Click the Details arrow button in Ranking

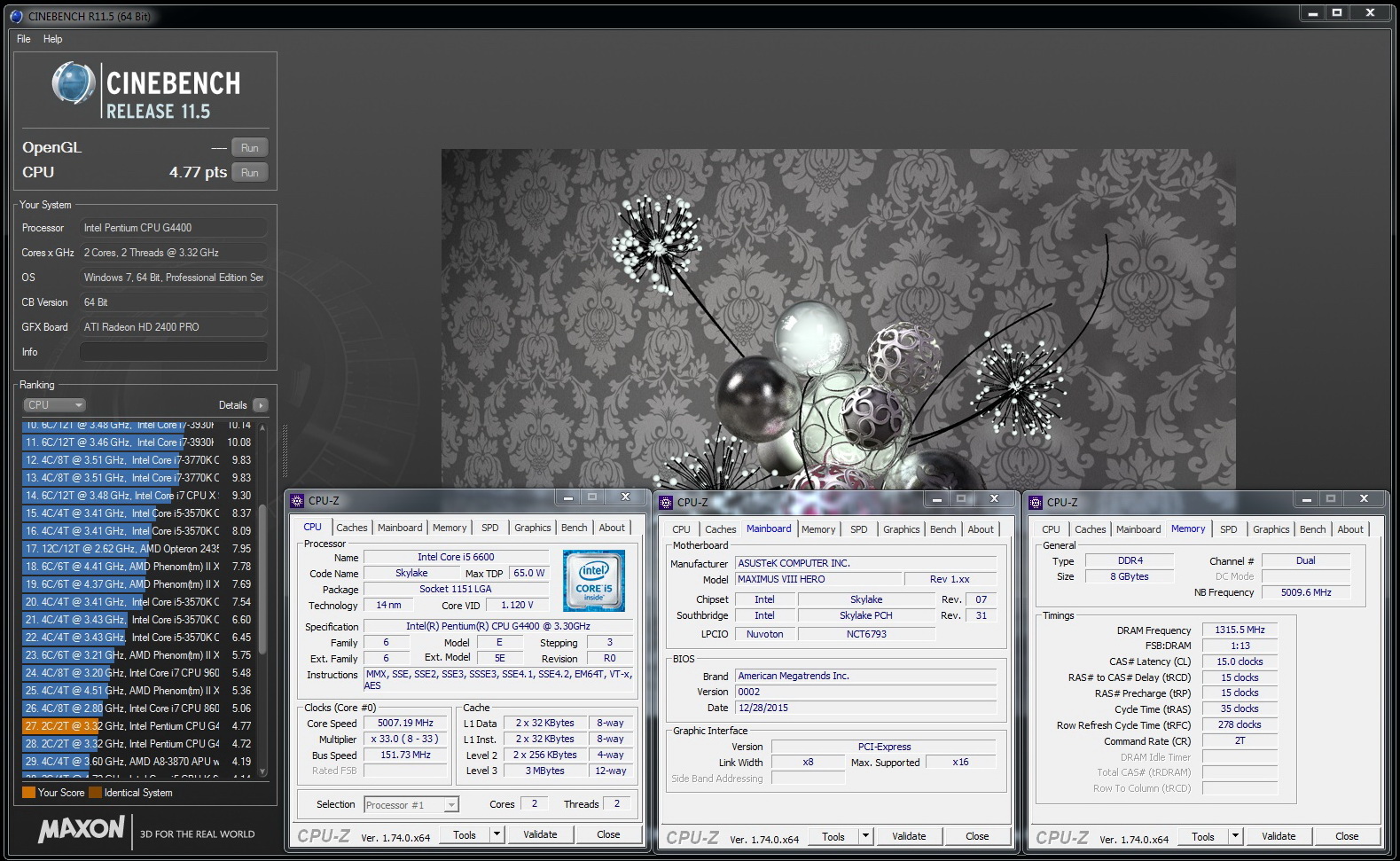[260, 405]
